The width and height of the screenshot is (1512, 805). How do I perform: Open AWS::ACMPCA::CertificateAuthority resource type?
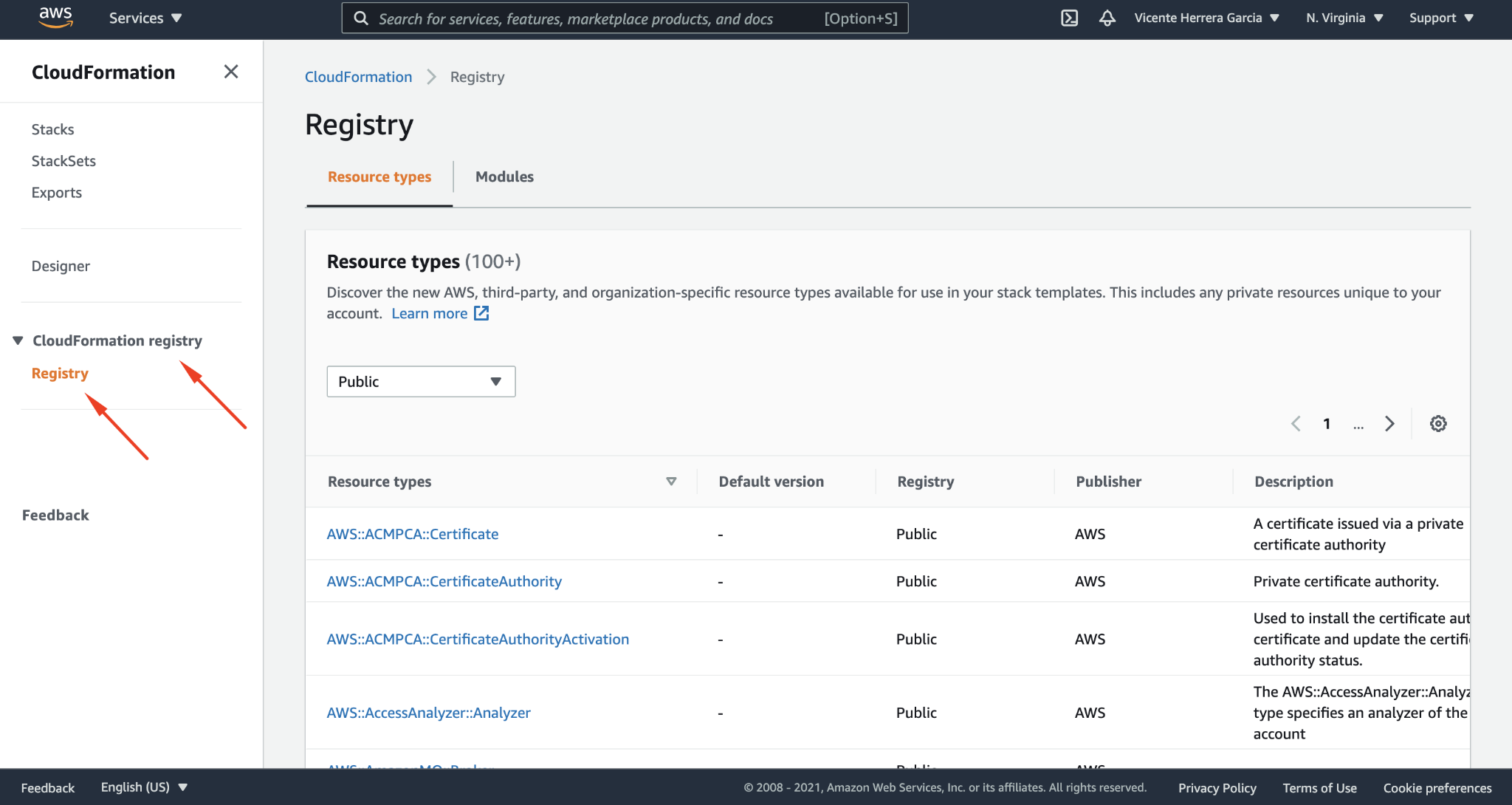tap(444, 581)
